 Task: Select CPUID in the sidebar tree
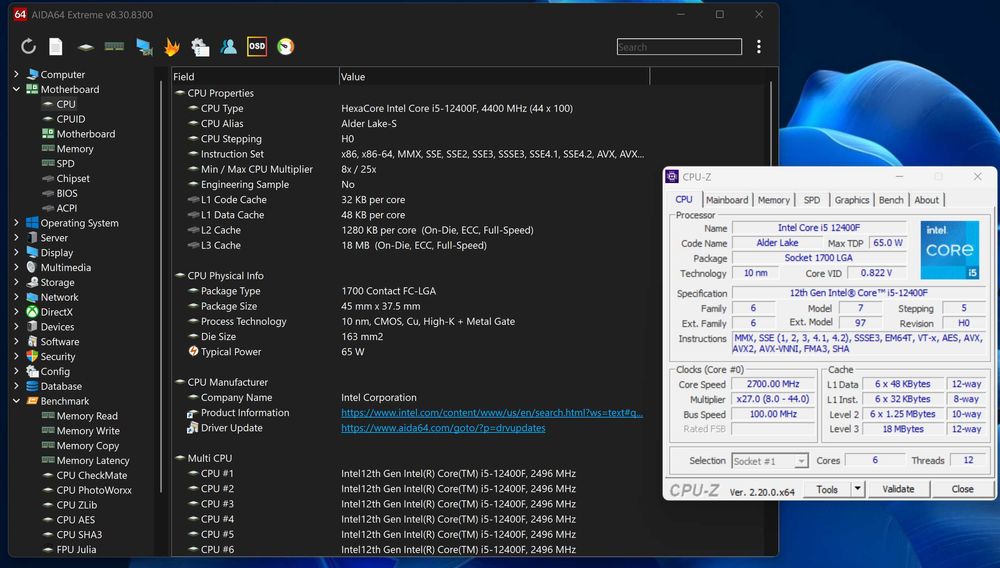pyautogui.click(x=71, y=119)
